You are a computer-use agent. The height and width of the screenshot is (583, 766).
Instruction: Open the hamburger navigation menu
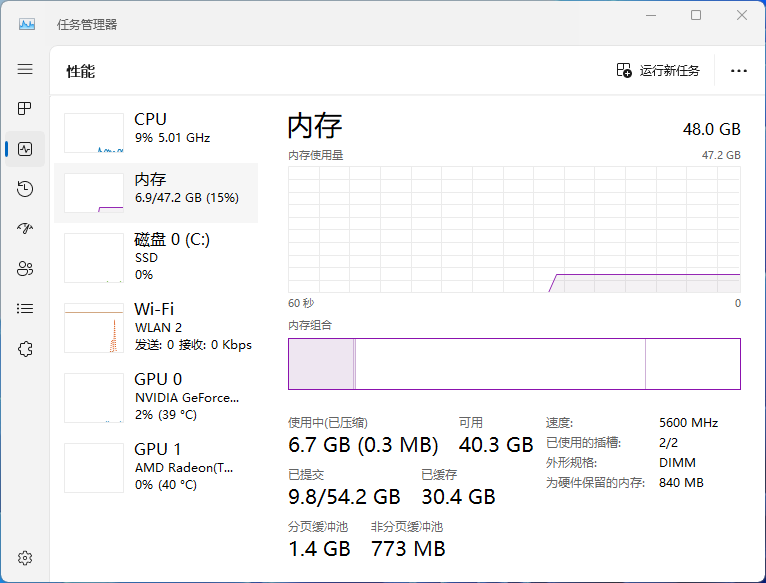[x=25, y=69]
